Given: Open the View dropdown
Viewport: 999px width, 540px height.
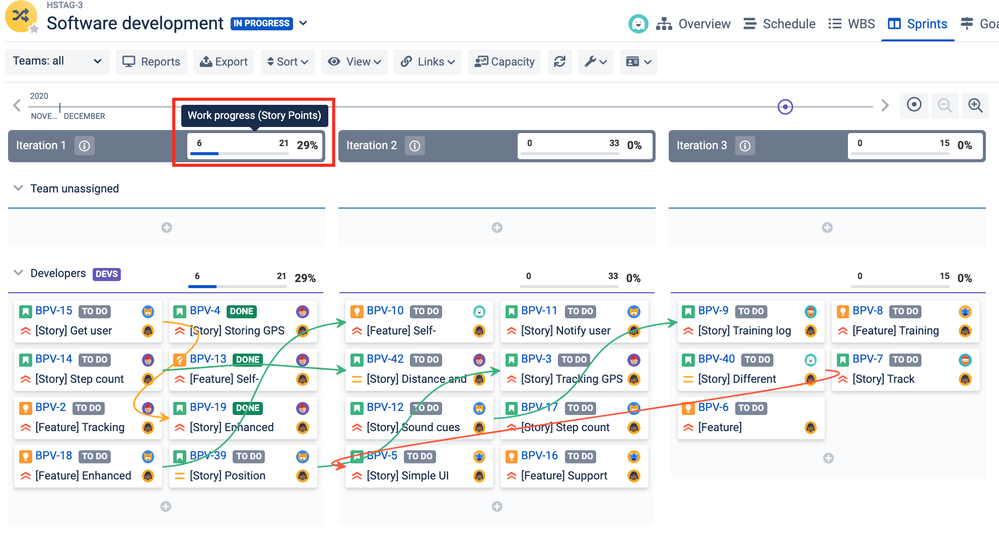Looking at the screenshot, I should 354,62.
